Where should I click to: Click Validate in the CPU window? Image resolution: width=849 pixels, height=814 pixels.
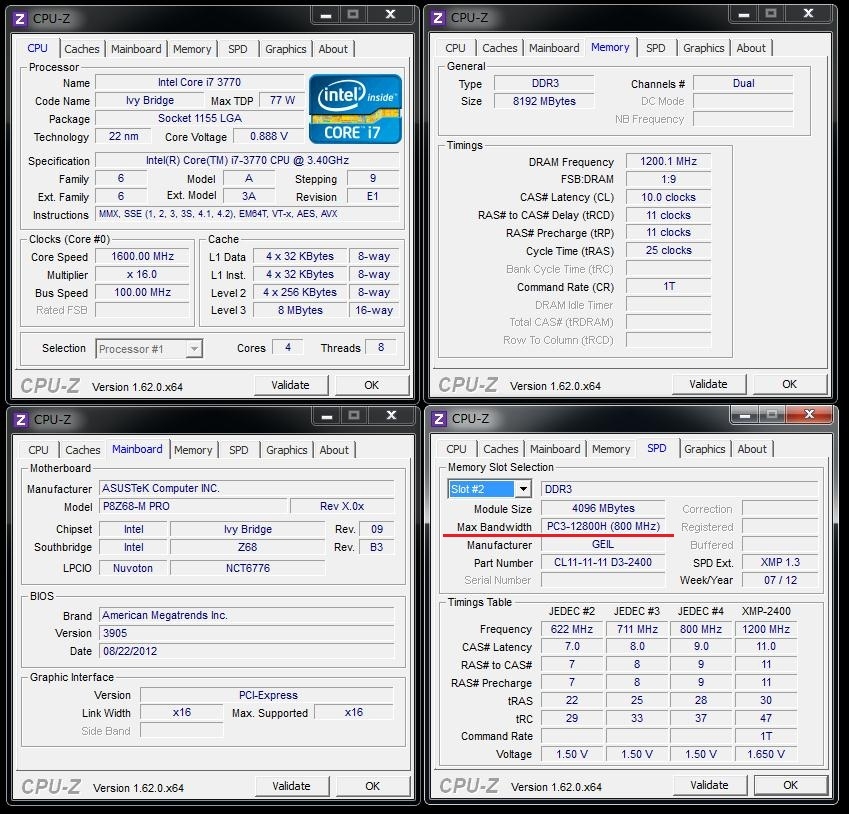tap(291, 385)
